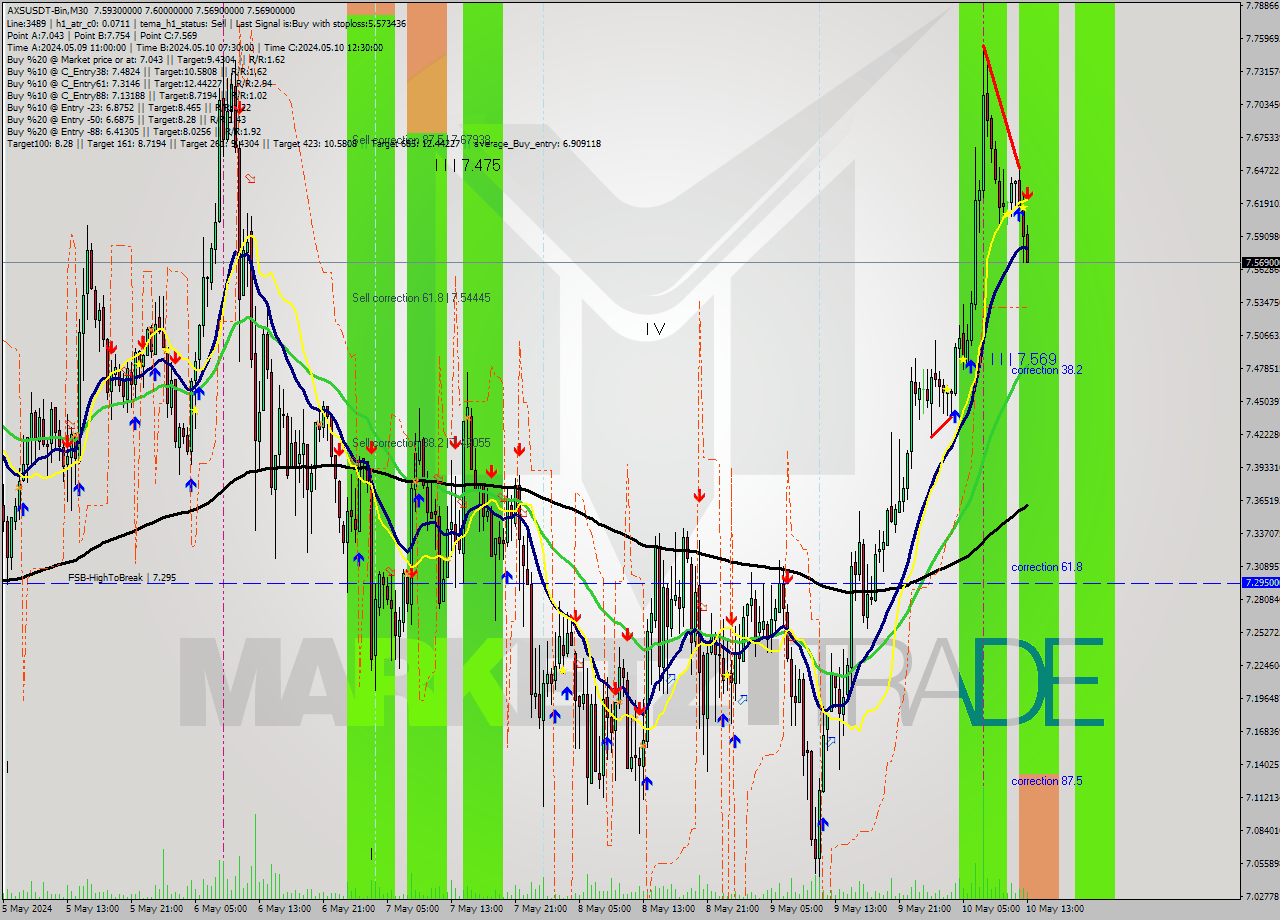Screen dimensions: 1280x920
Task: Click the bottom price label starting 7.0277
Action: point(1262,896)
